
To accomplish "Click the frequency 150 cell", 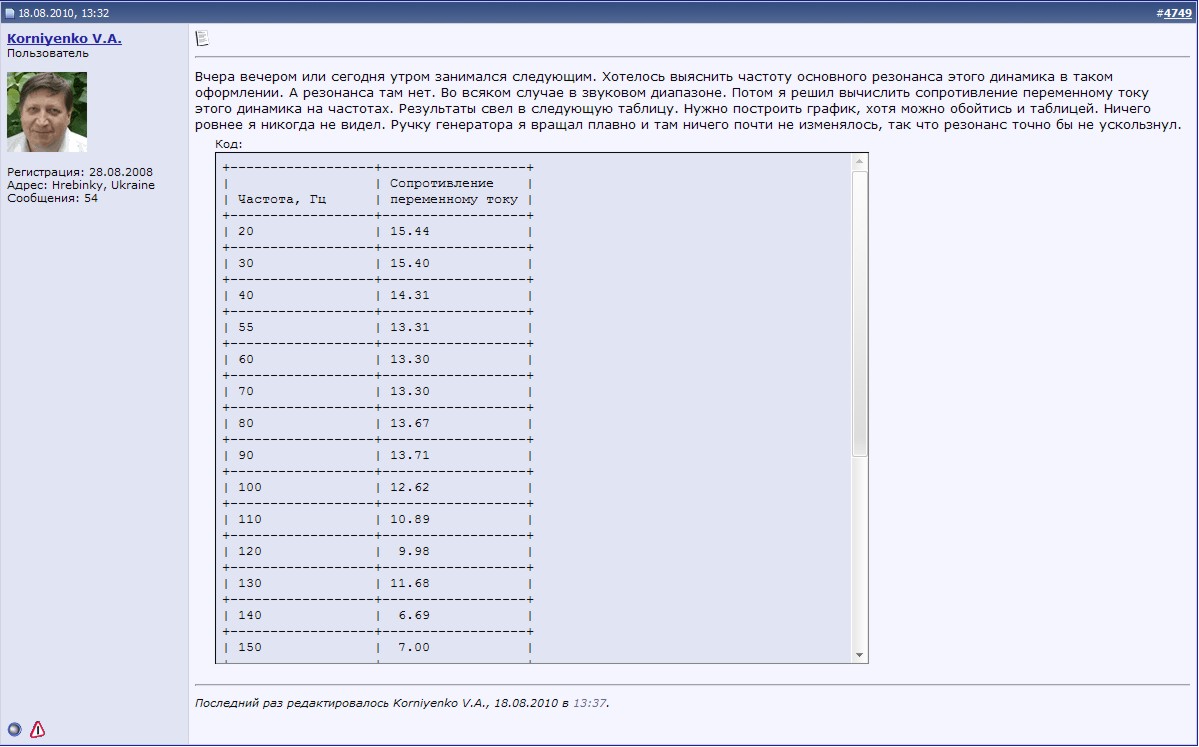I will click(249, 648).
